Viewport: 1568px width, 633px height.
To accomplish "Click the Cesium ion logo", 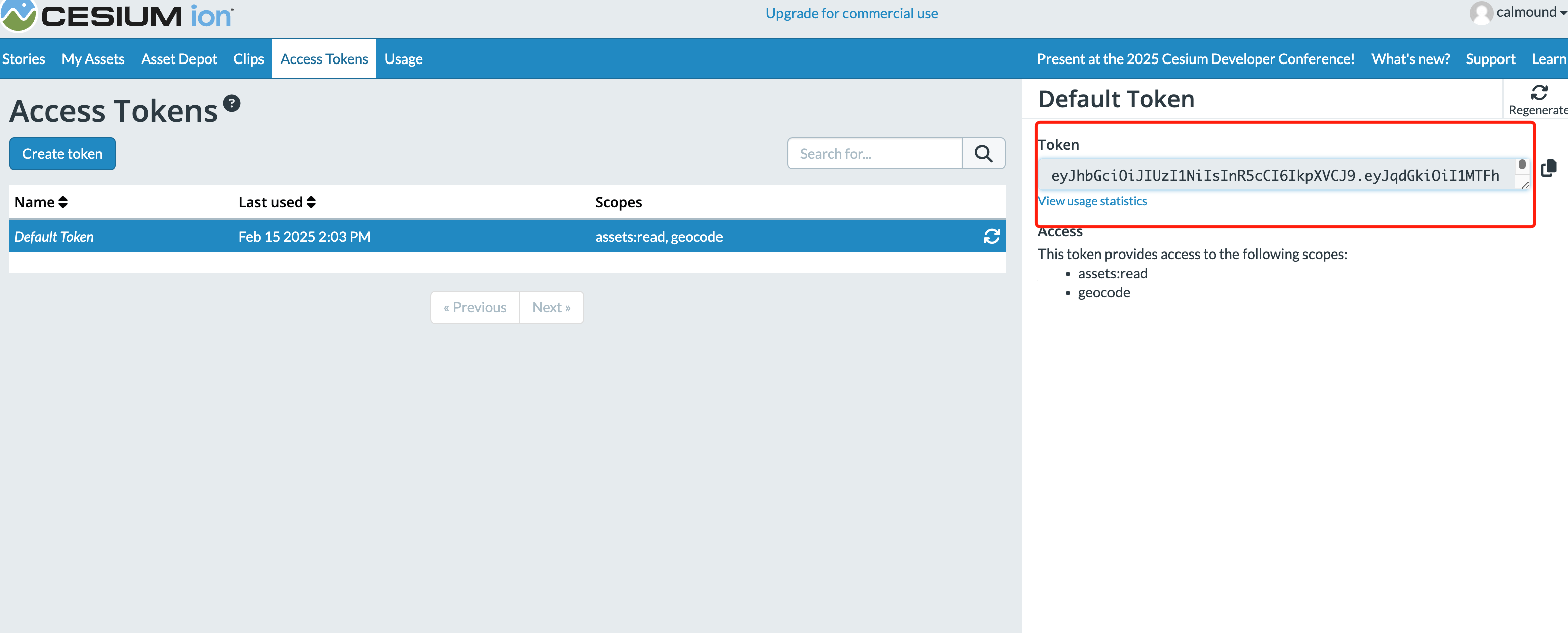I will coord(117,15).
